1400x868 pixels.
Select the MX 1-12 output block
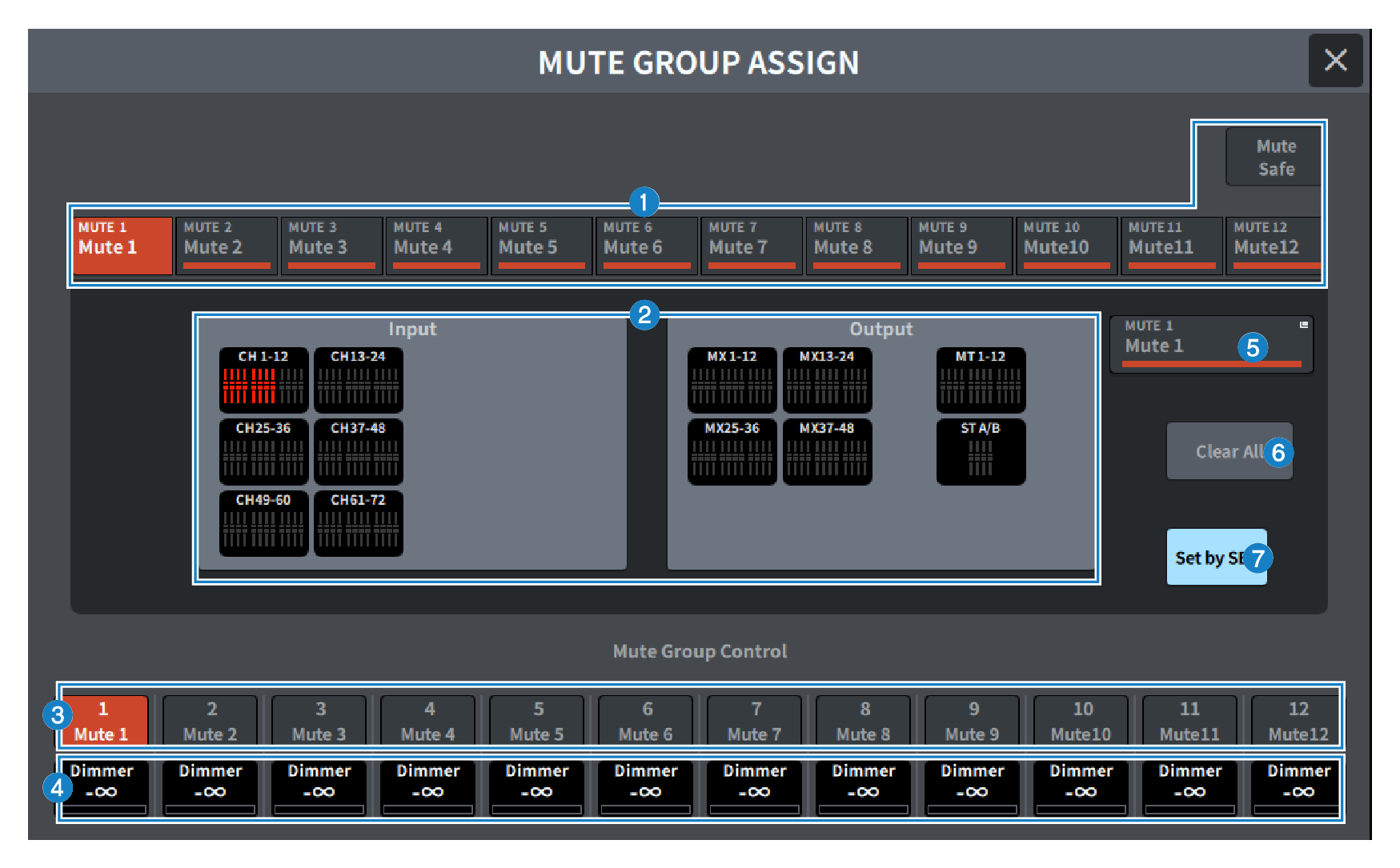(x=732, y=381)
